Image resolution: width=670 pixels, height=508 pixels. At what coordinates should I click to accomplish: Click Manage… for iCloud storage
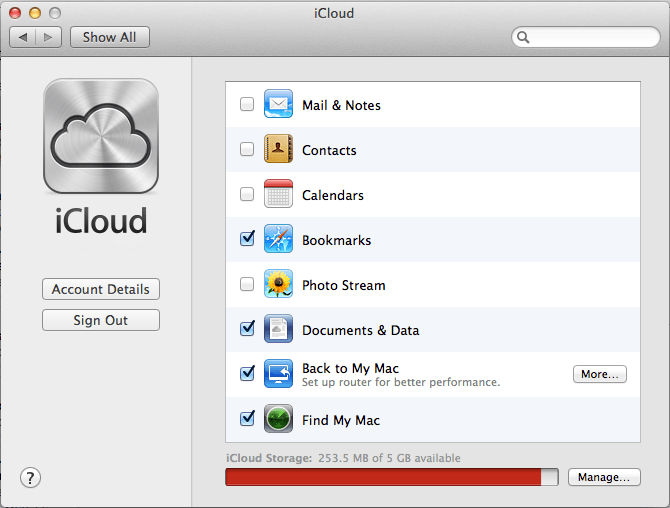coord(604,477)
